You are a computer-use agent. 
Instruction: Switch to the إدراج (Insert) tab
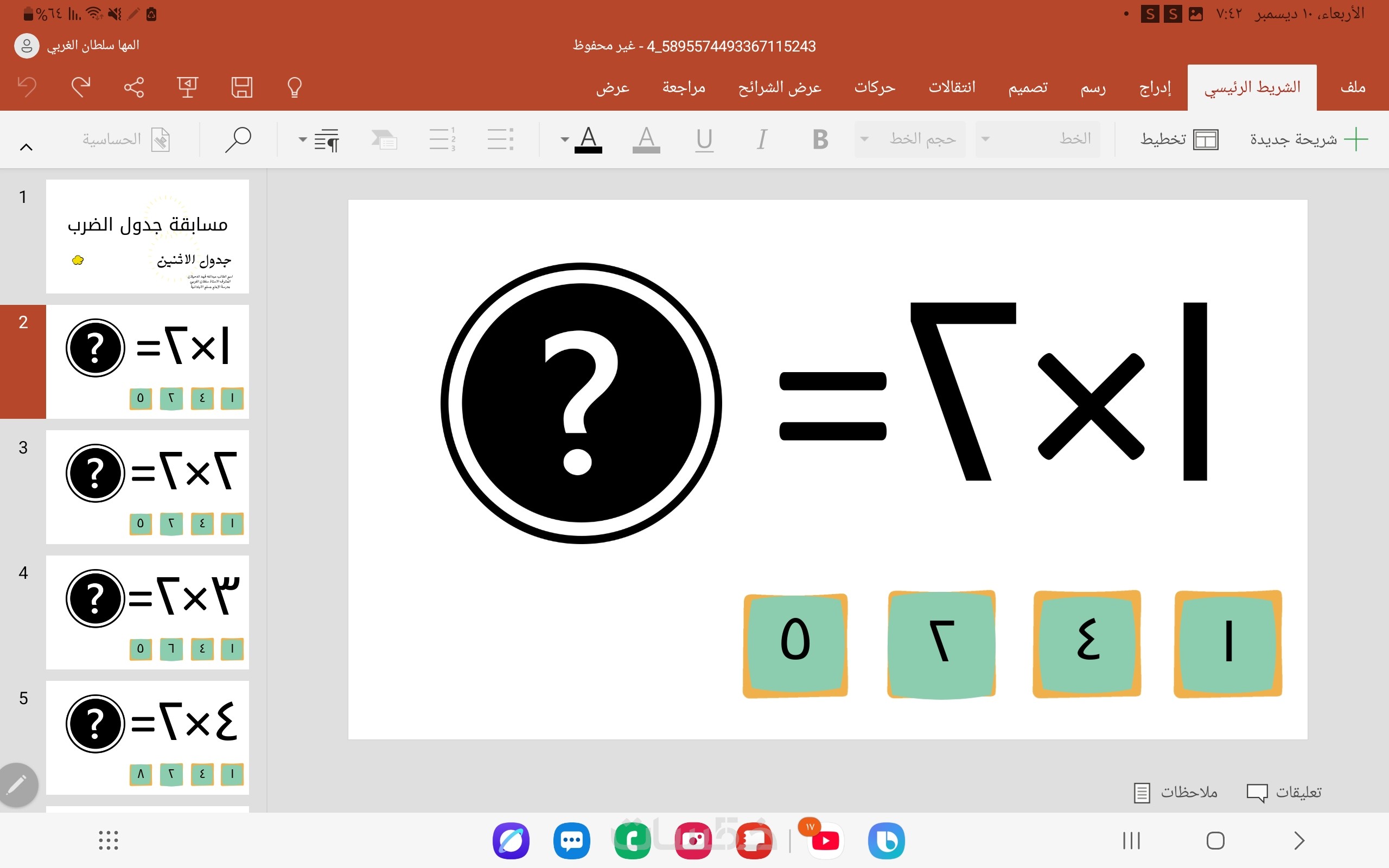1155,87
